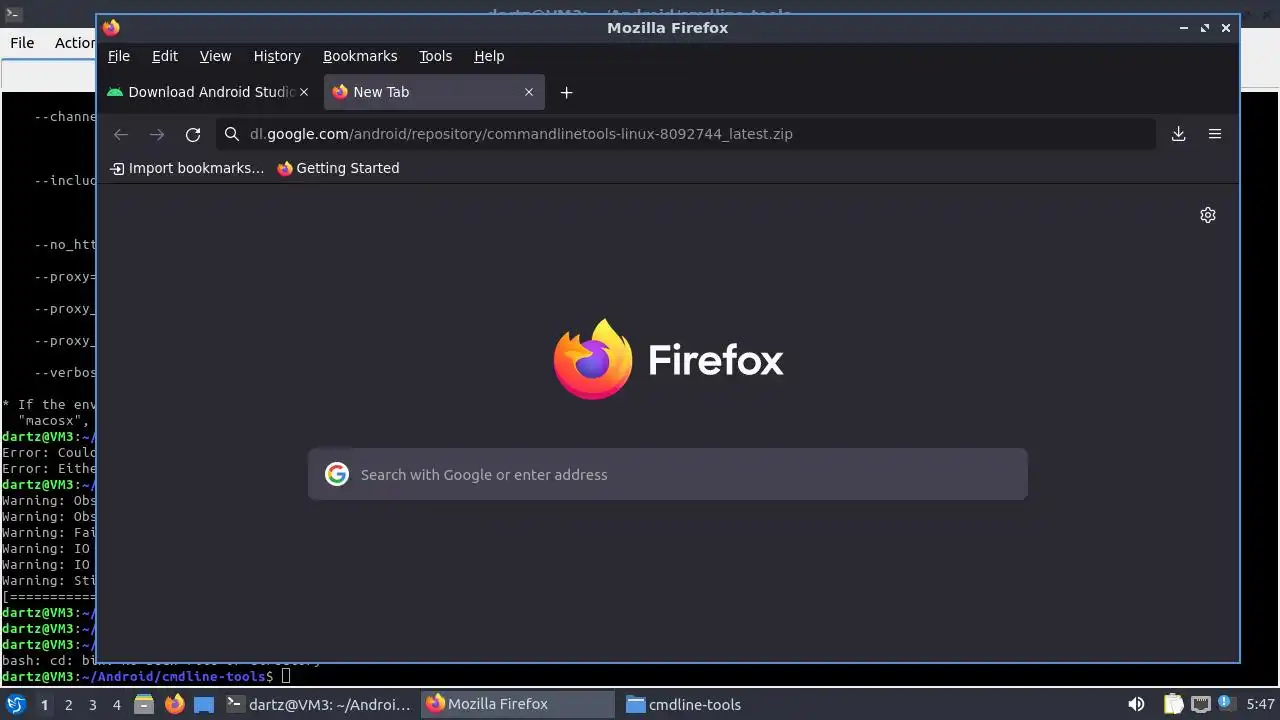Close the Download Android Studio tab
Image resolution: width=1280 pixels, height=720 pixels.
tap(304, 92)
